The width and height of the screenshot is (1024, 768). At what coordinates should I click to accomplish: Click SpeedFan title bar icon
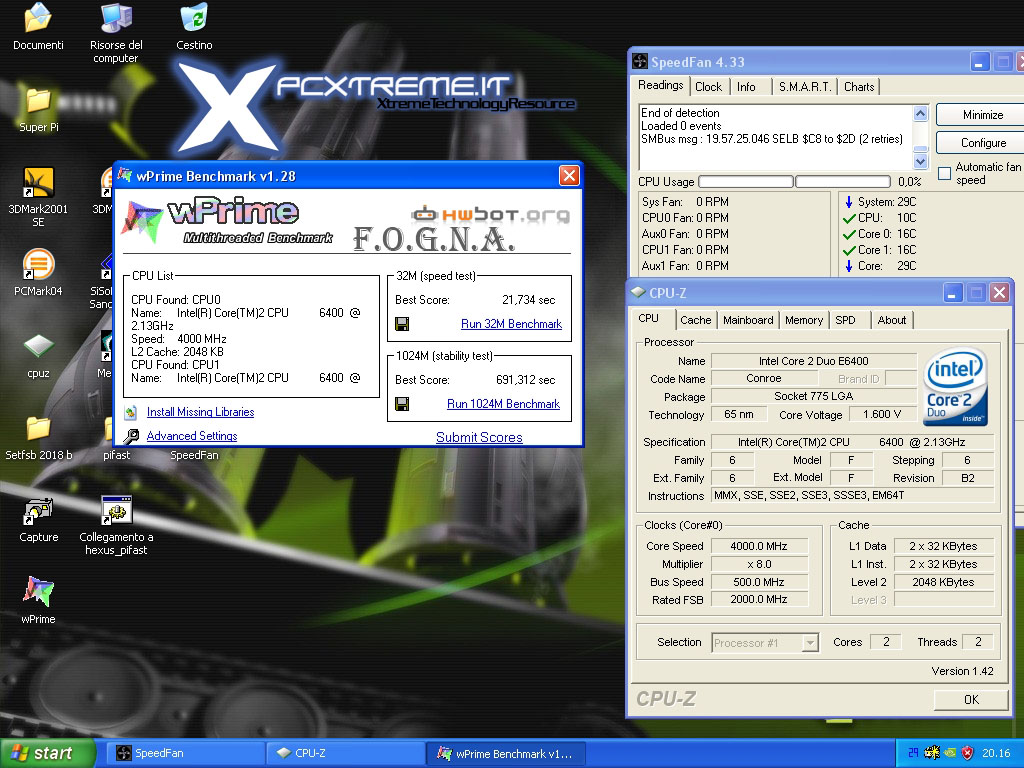point(640,61)
